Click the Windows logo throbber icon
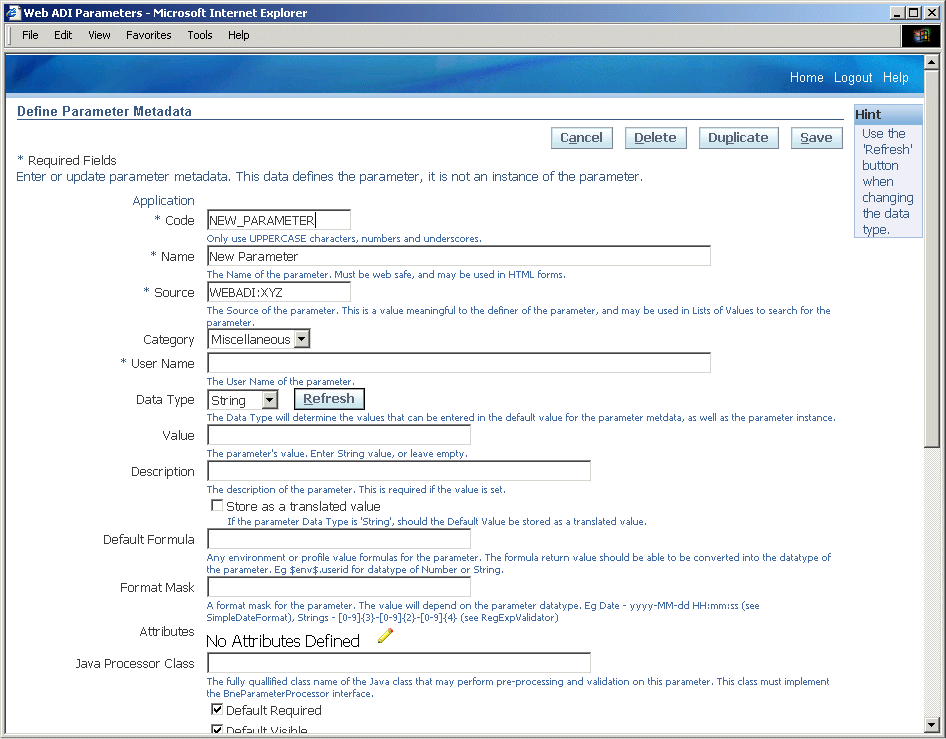The image size is (946, 739). (x=921, y=36)
